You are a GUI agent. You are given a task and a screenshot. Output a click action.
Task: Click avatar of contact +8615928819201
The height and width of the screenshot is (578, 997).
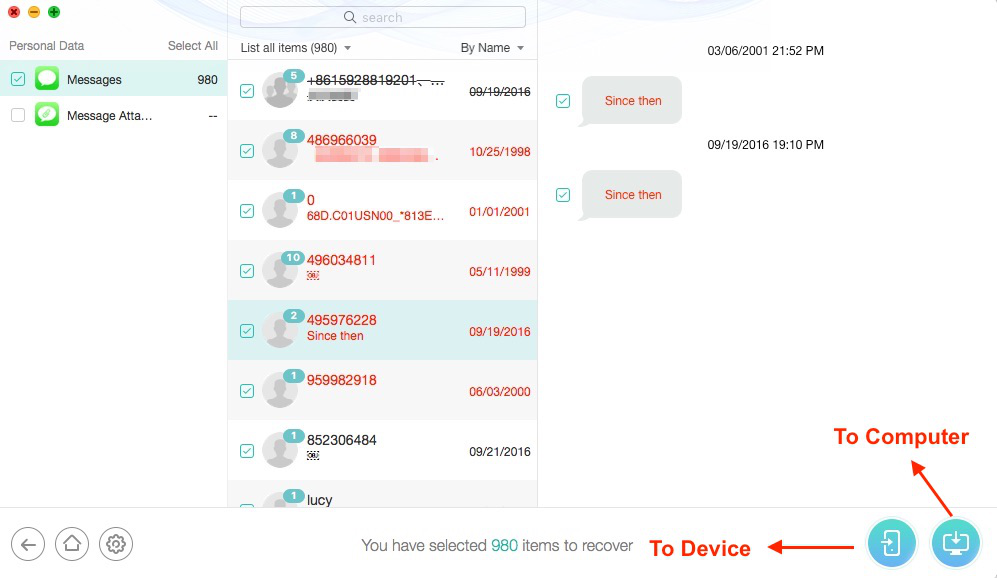click(280, 90)
